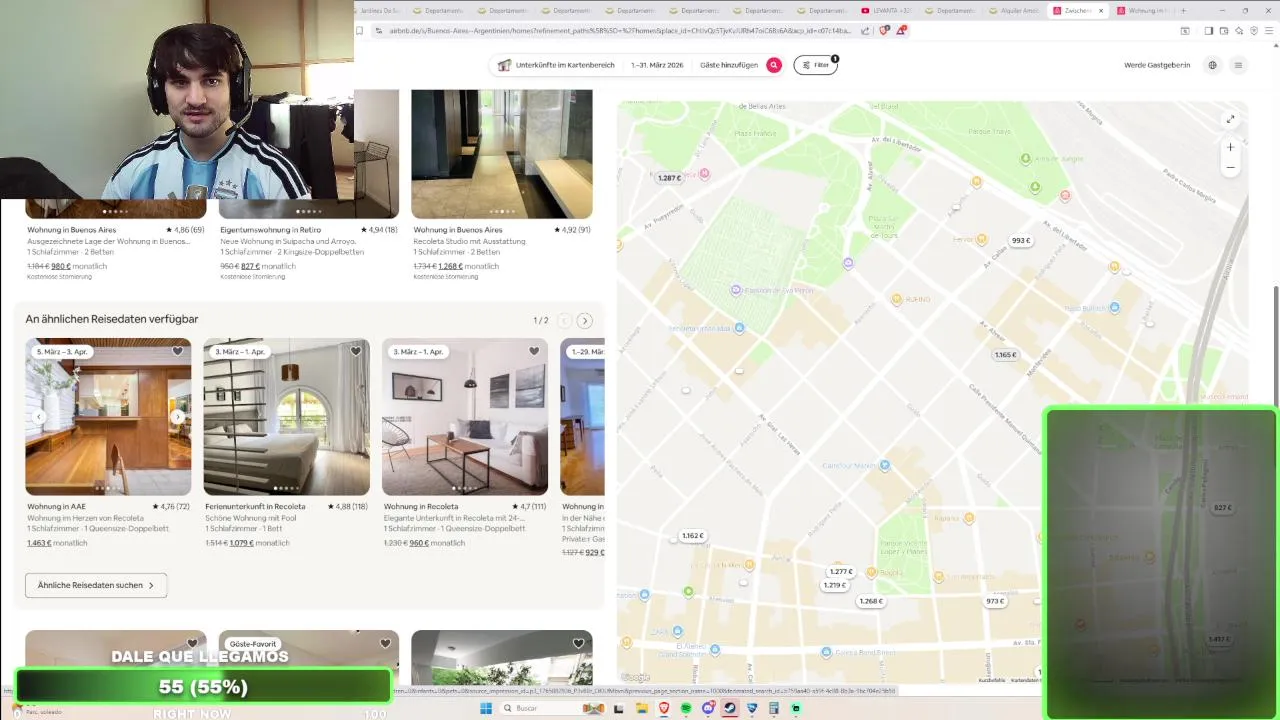1280x720 pixels.
Task: Select the 1.219 € map price marker
Action: pos(834,585)
